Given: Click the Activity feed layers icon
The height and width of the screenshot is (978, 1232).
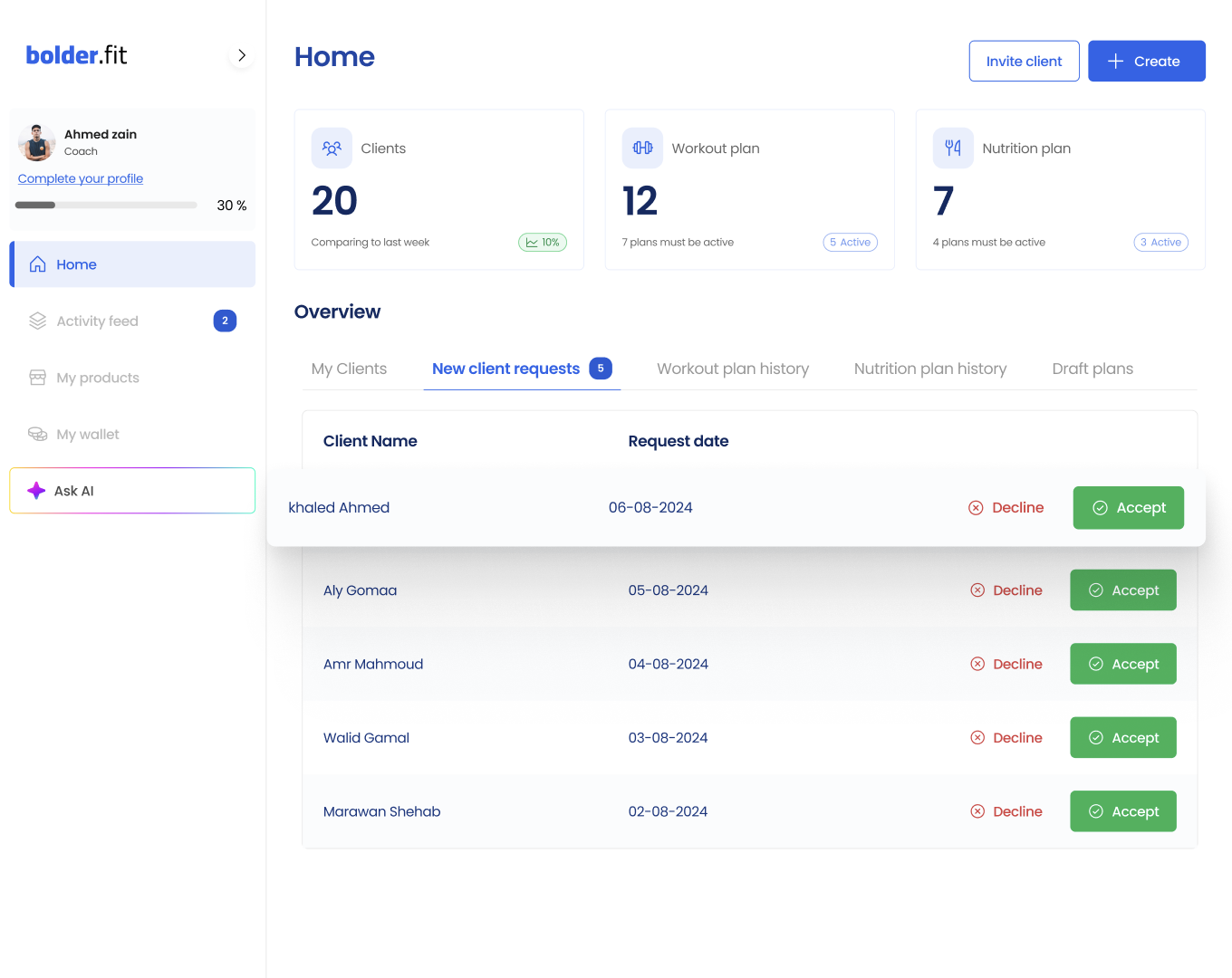Looking at the screenshot, I should [37, 321].
